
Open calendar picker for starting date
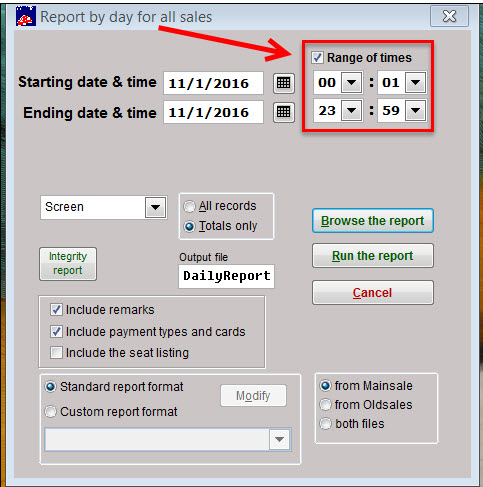pos(284,83)
